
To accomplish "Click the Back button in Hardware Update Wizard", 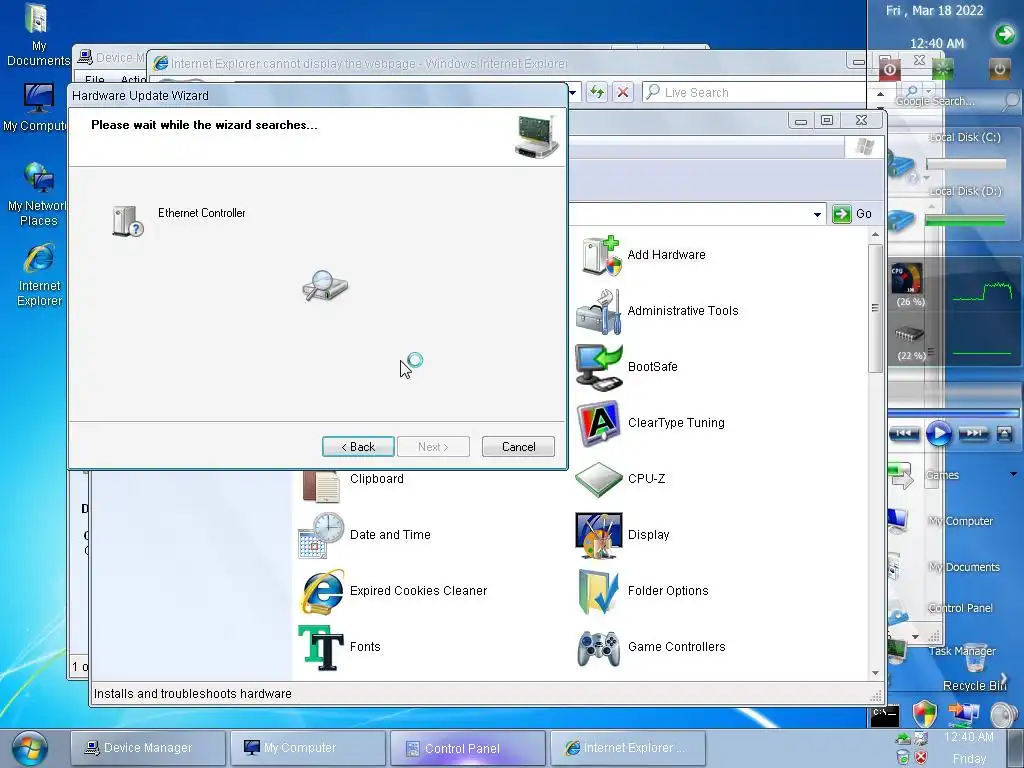I will point(358,447).
